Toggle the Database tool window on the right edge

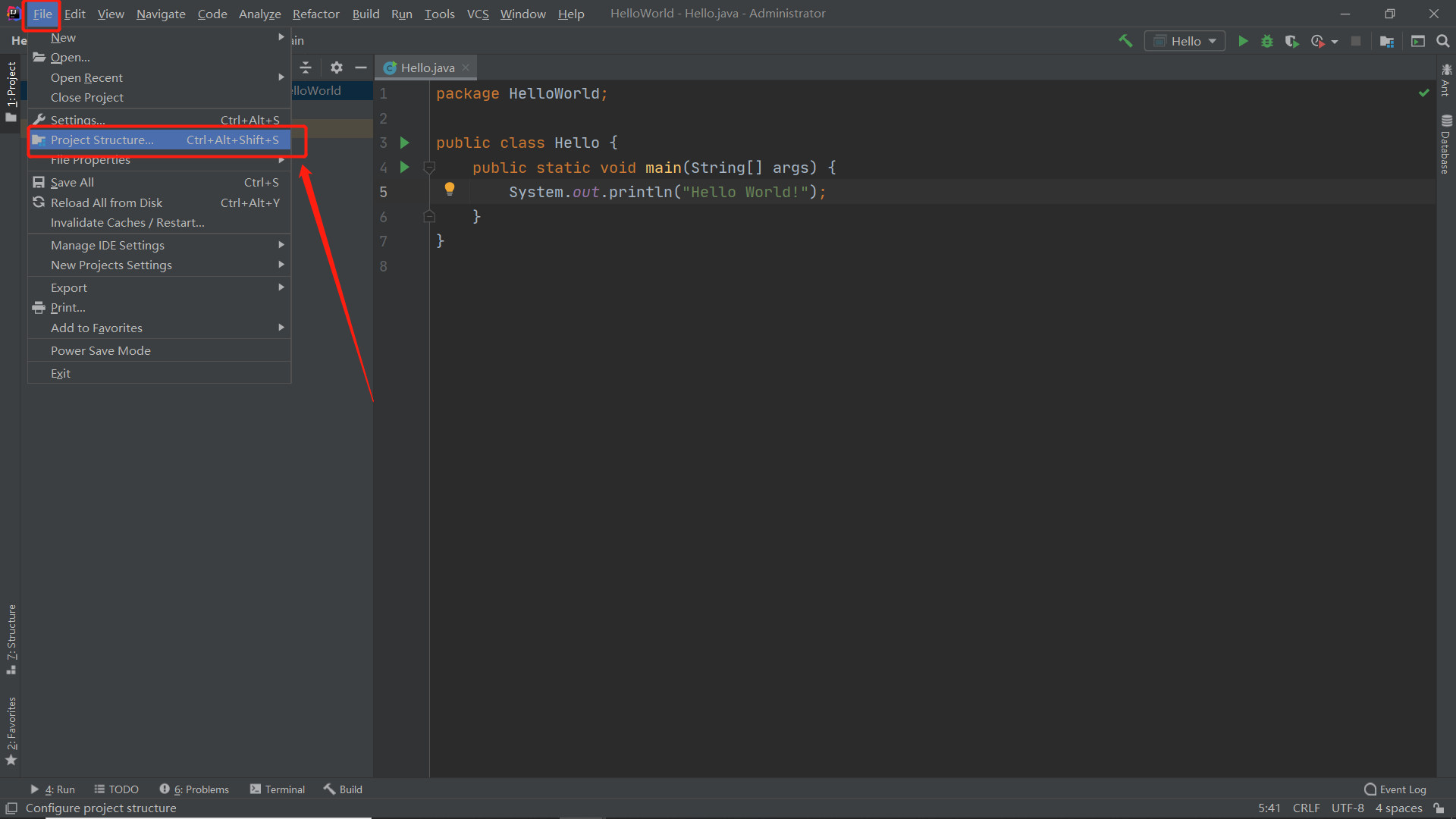(x=1445, y=144)
